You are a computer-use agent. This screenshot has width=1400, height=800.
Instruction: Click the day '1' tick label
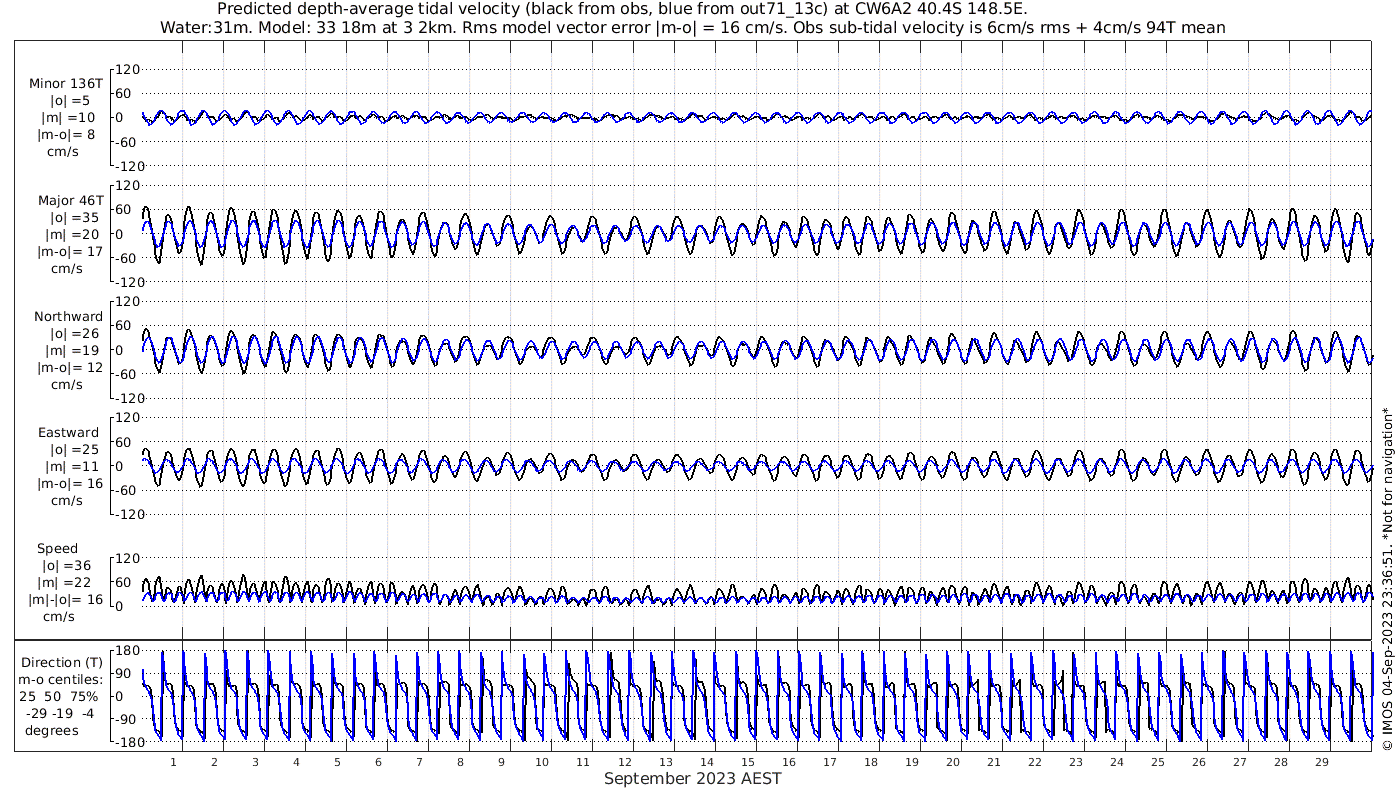click(173, 762)
